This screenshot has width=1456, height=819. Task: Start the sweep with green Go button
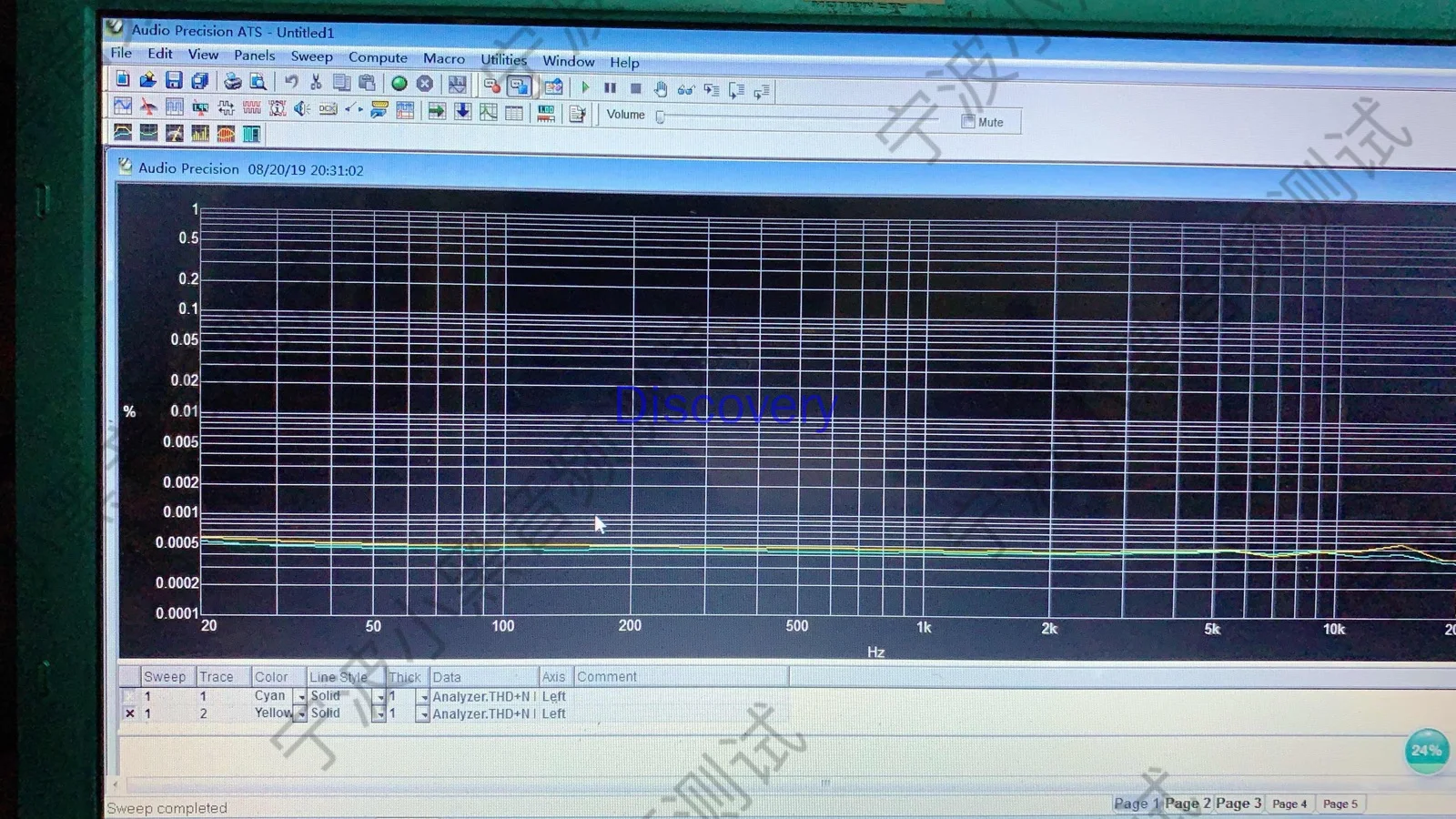pos(399,84)
